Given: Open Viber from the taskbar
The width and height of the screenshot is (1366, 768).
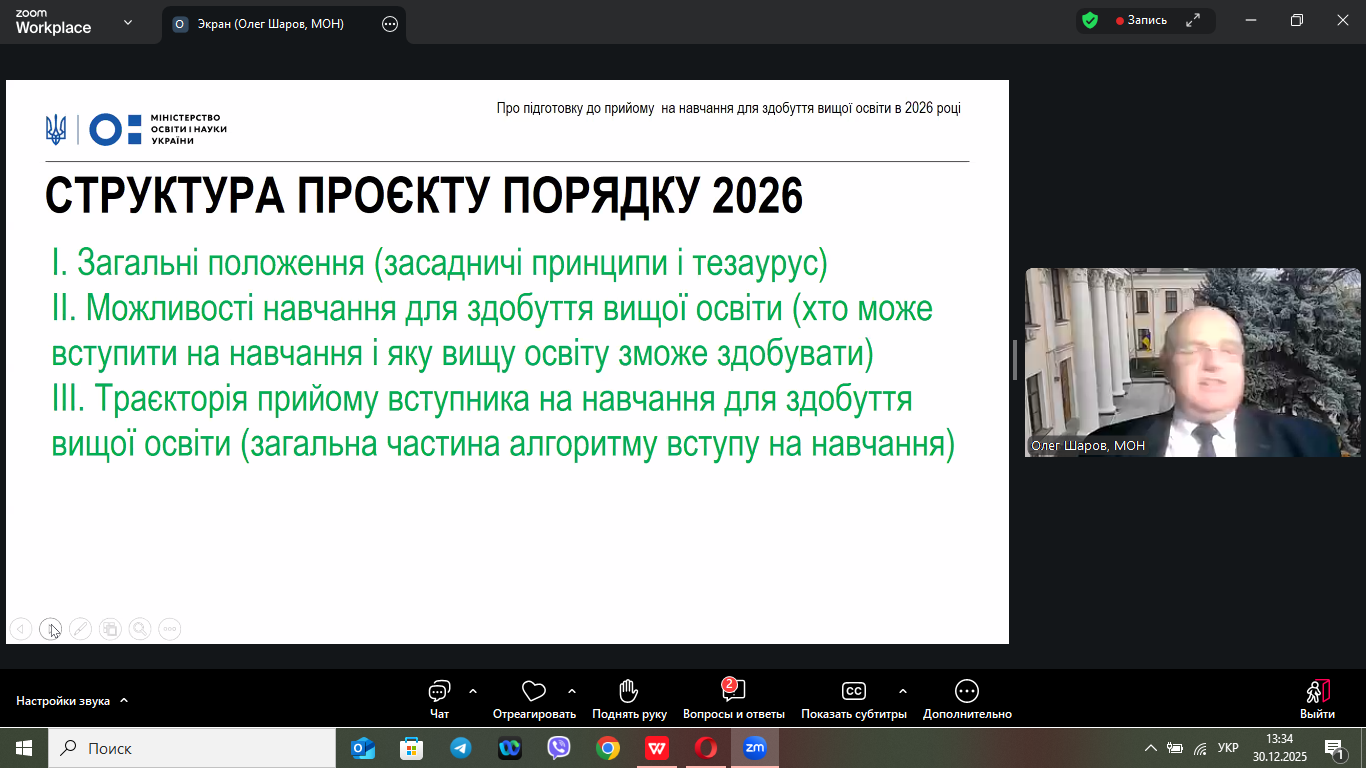Looking at the screenshot, I should pos(558,748).
